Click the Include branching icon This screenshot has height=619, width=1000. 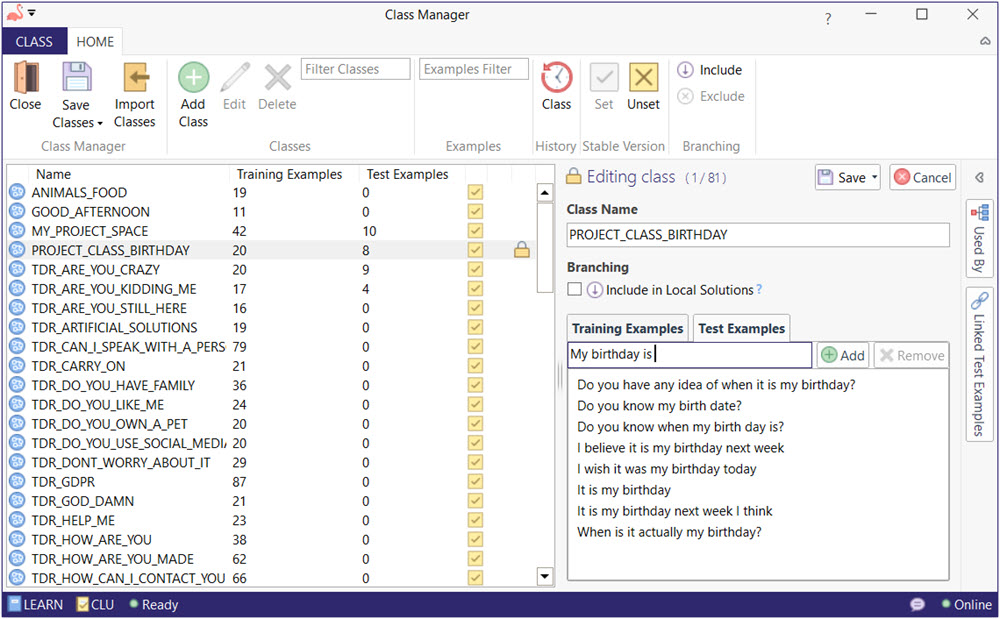pyautogui.click(x=689, y=70)
